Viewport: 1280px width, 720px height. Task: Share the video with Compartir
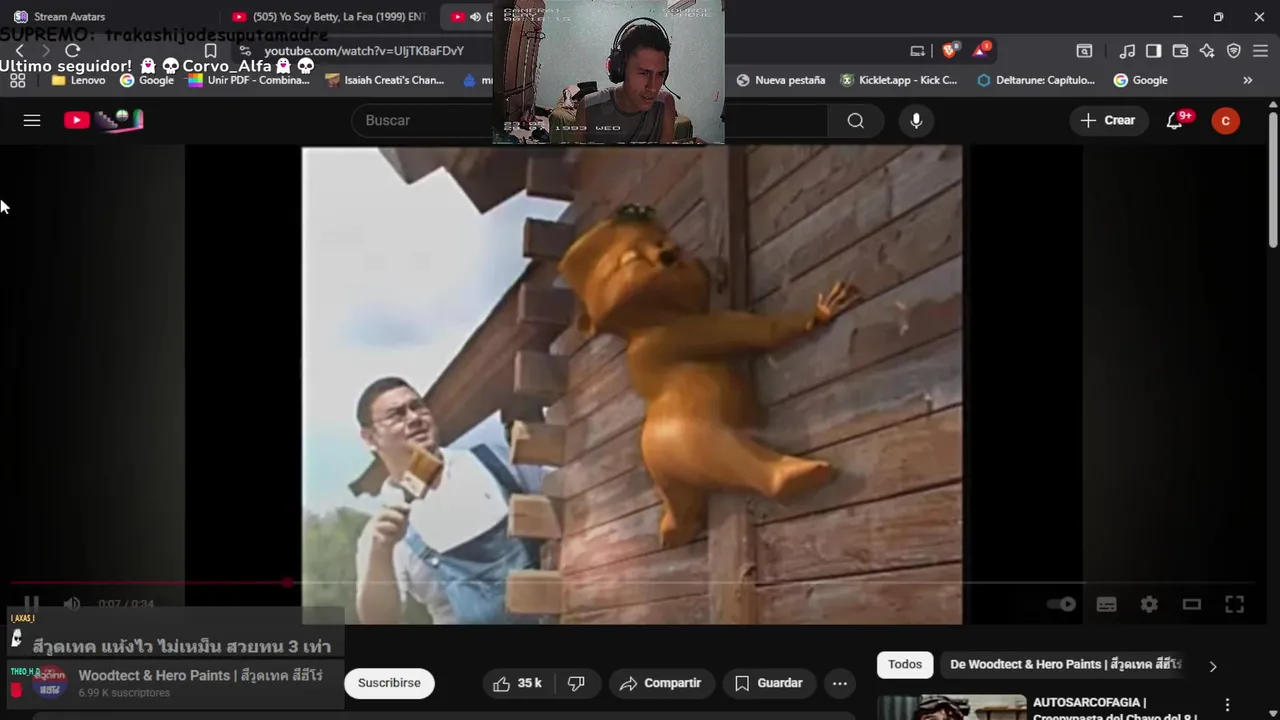660,683
